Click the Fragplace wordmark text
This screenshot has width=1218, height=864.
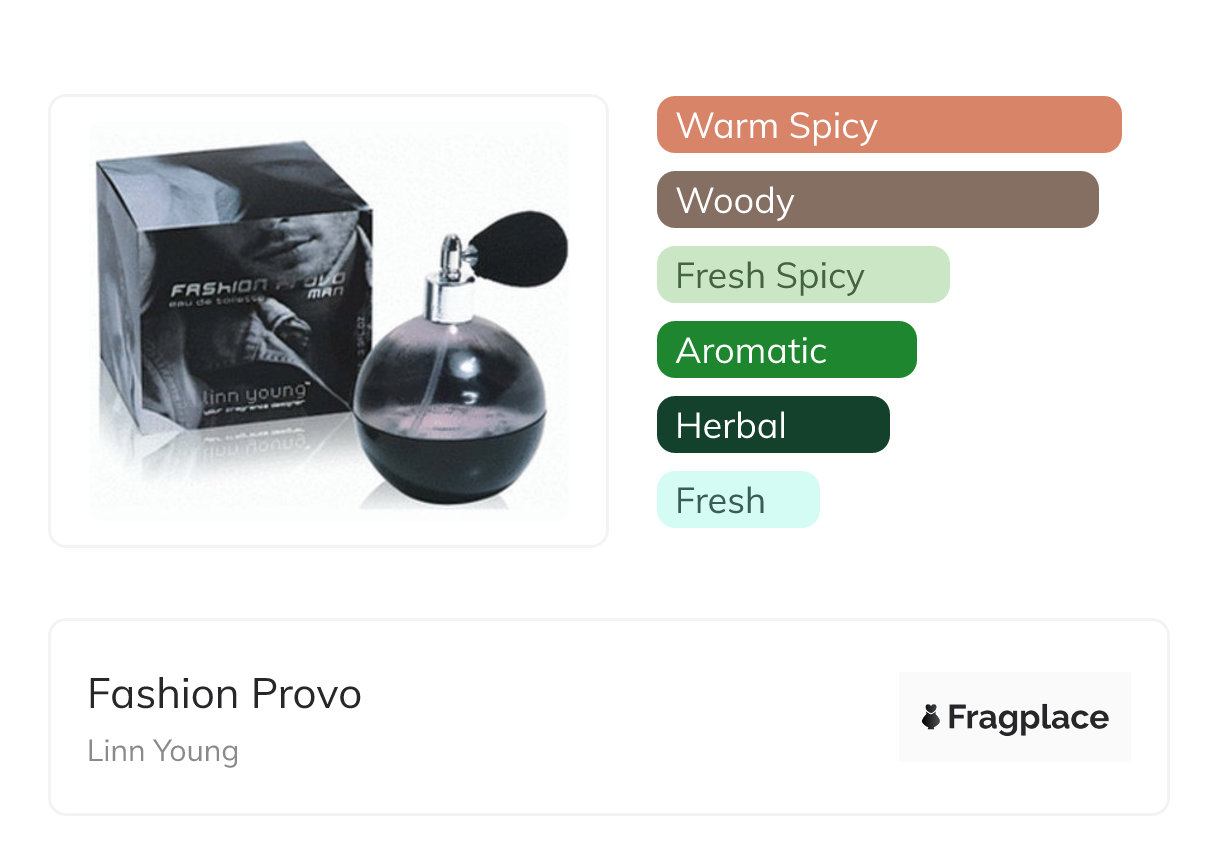pos(1027,717)
